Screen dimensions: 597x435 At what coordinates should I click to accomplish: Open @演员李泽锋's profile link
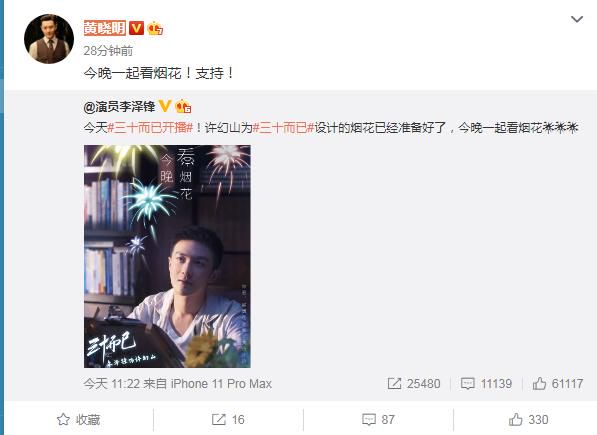(x=120, y=107)
